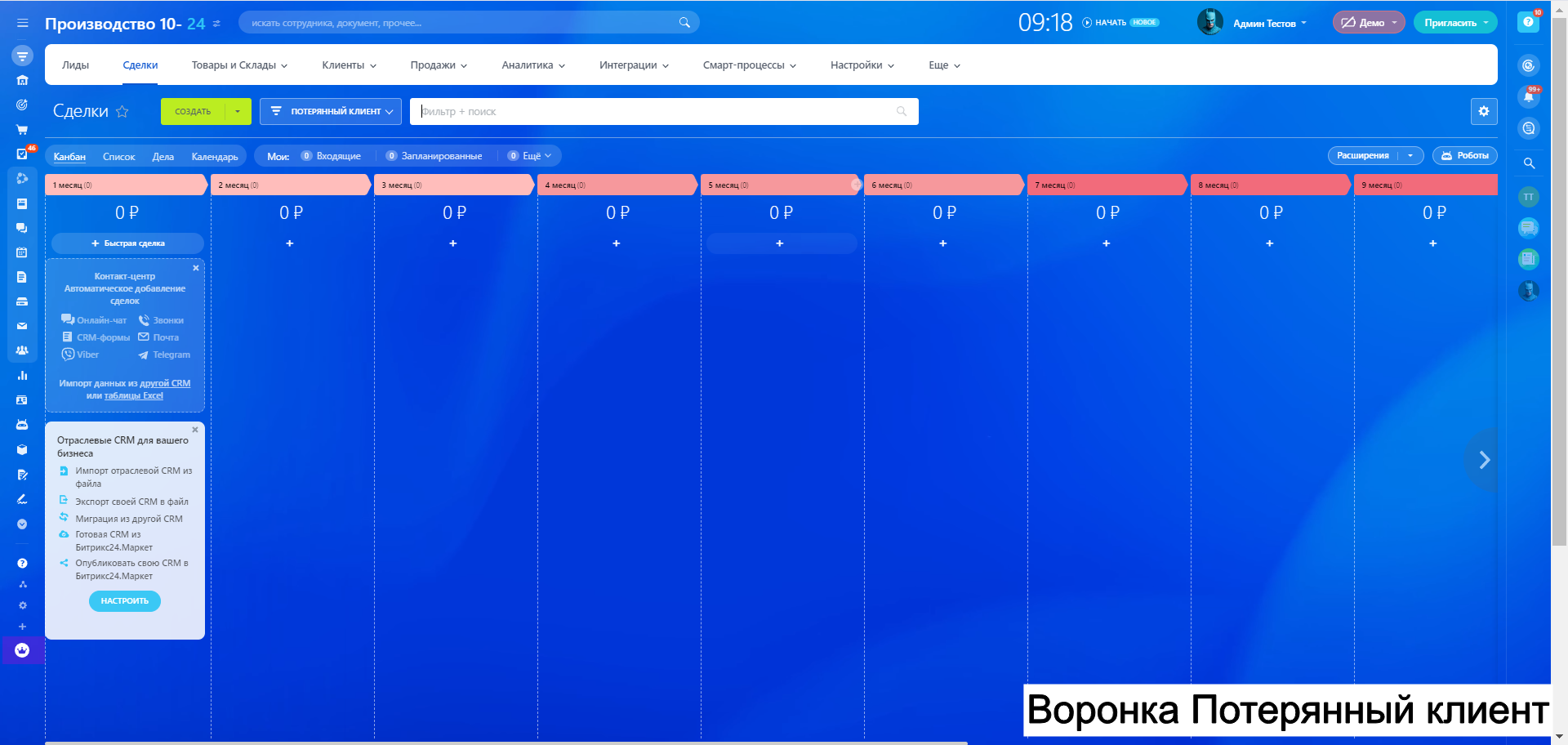Mark Сделки as favorite with the star
This screenshot has height=745, width=1568.
[122, 111]
